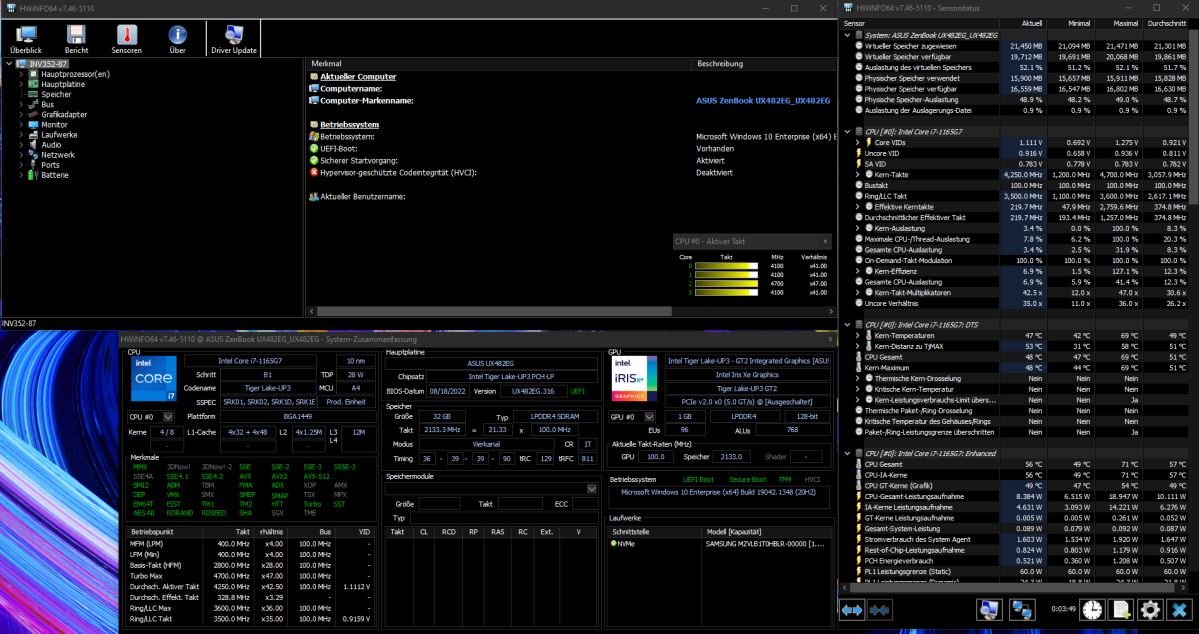Select the Netzwerk tree node
Viewport: 1199px width, 634px height.
(58, 154)
